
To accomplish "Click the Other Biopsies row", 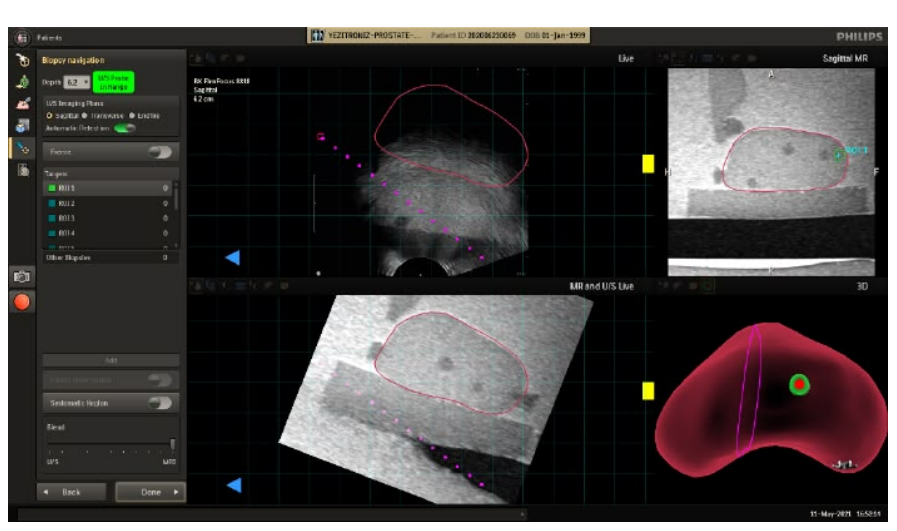I will click(x=110, y=257).
